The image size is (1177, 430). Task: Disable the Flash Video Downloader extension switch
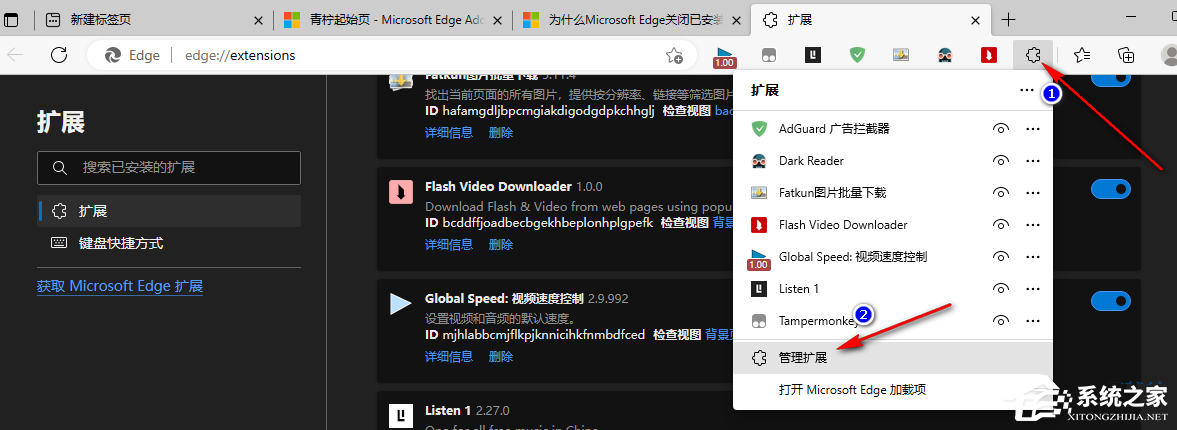(x=1110, y=189)
